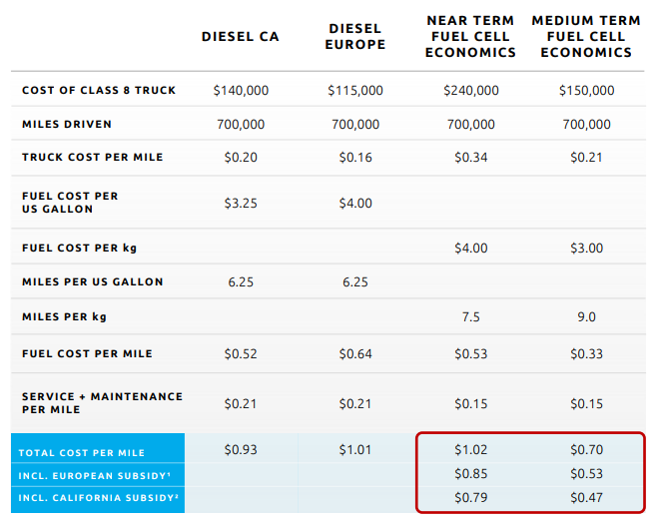Select the FUEL COST PER US GALLON label
Viewport: 665px width, 522px height.
click(70, 203)
